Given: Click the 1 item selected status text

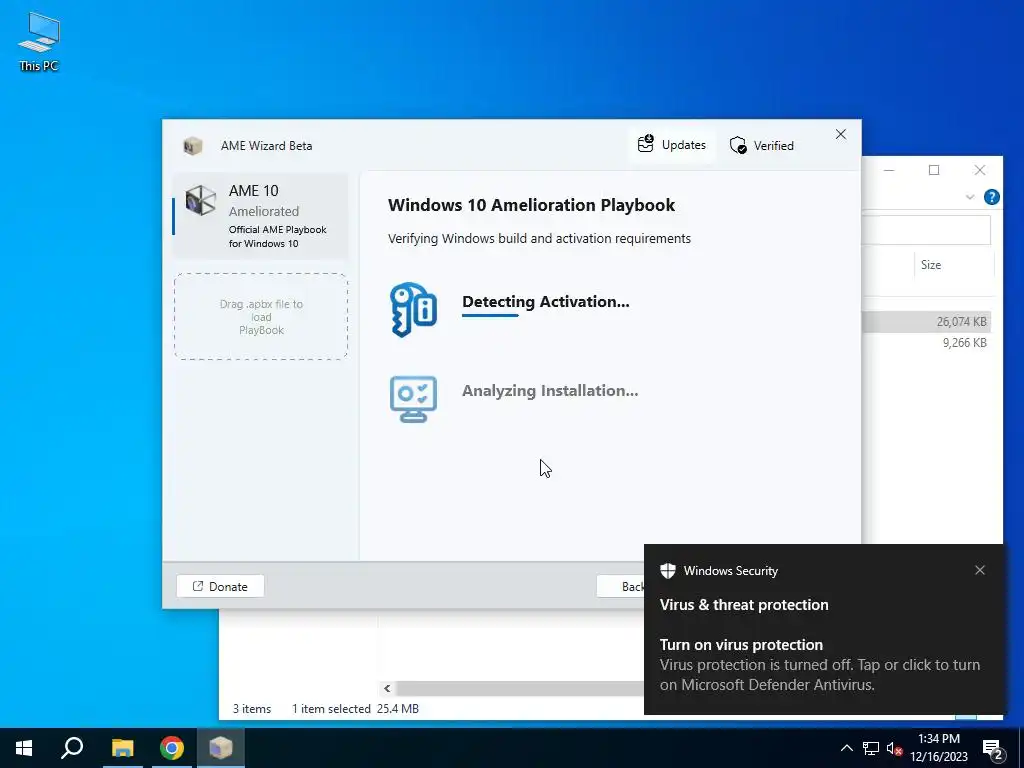Looking at the screenshot, I should [x=331, y=709].
